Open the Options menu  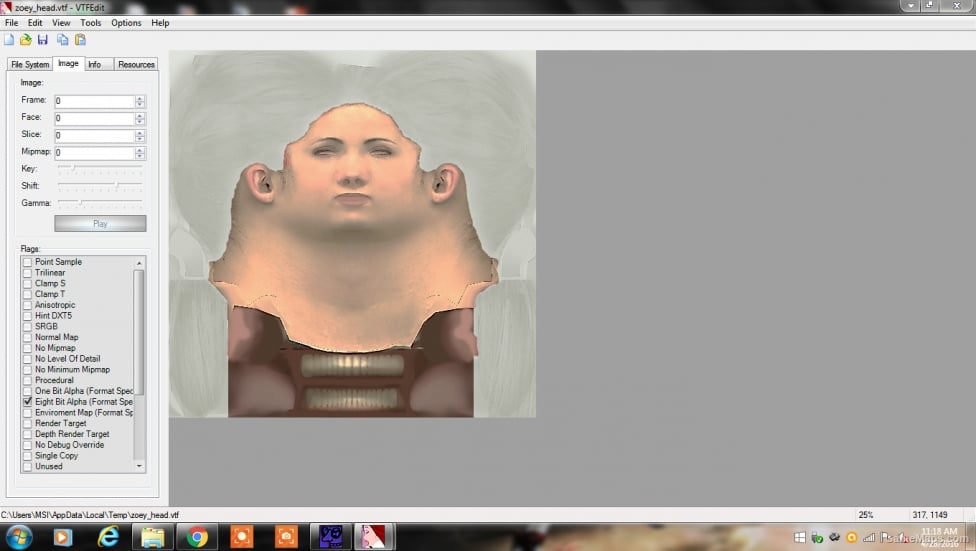(126, 23)
